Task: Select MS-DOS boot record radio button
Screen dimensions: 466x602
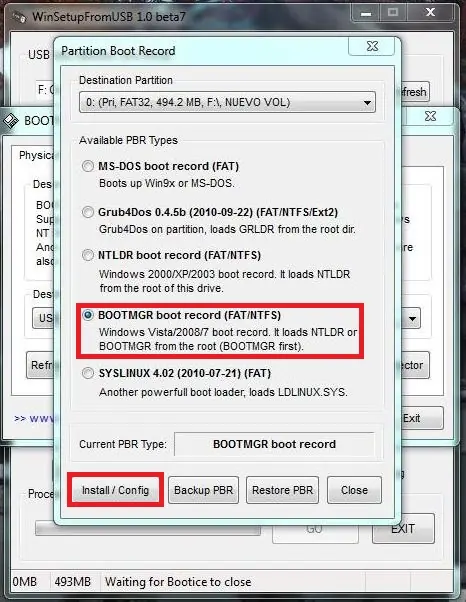Action: click(88, 166)
